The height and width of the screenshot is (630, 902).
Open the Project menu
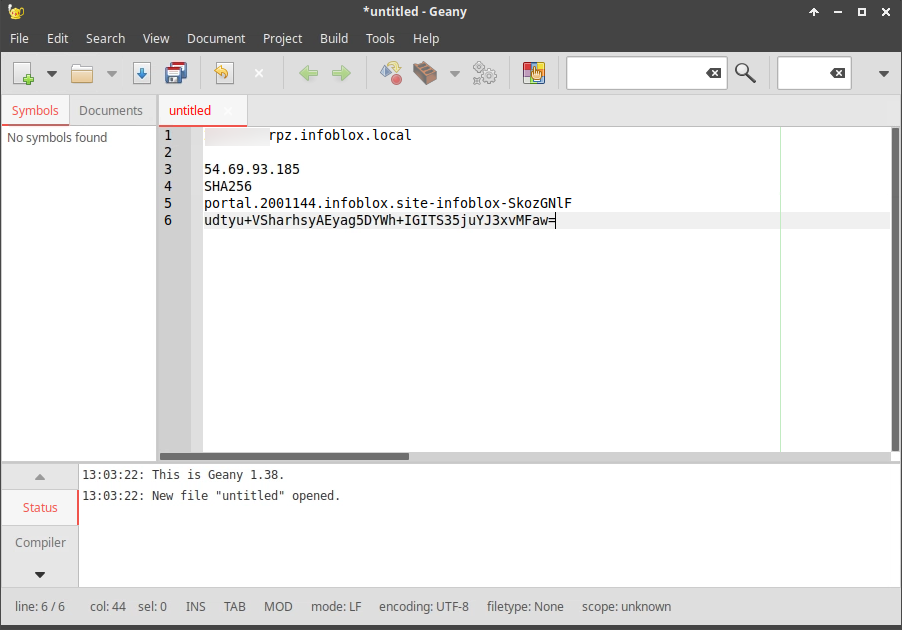point(282,39)
